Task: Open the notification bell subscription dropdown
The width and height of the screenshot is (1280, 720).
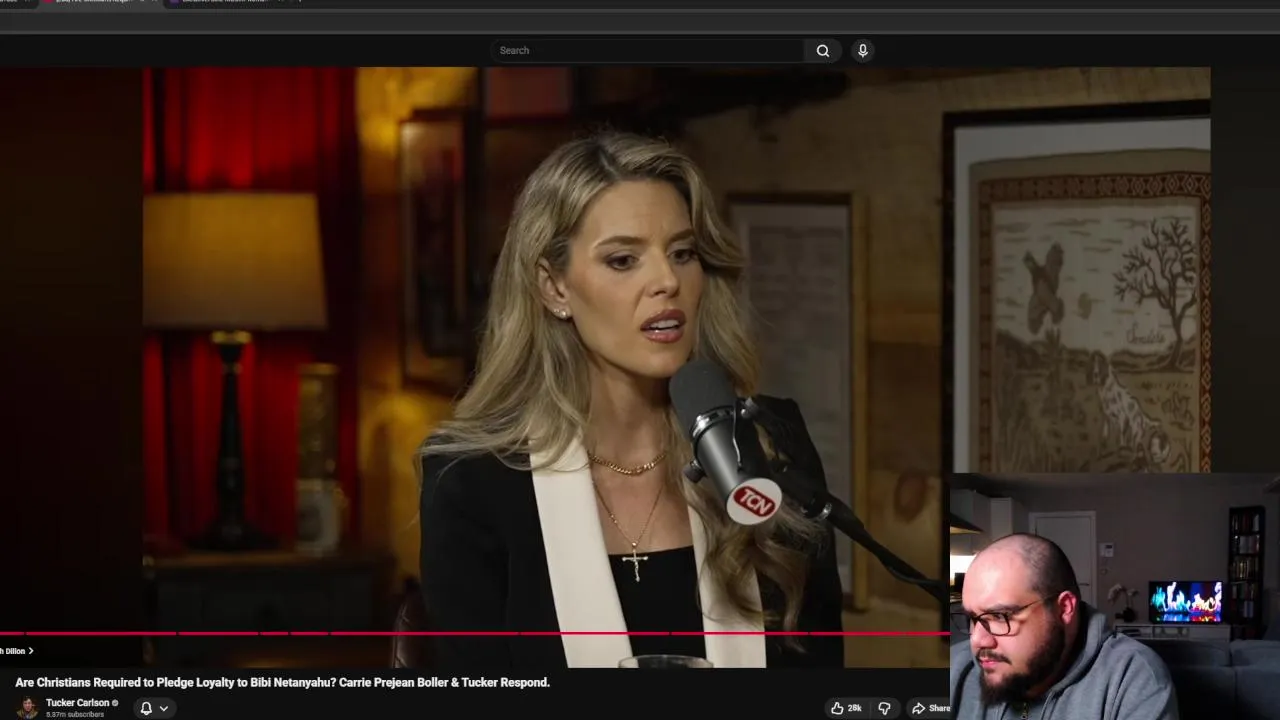Action: pyautogui.click(x=154, y=708)
